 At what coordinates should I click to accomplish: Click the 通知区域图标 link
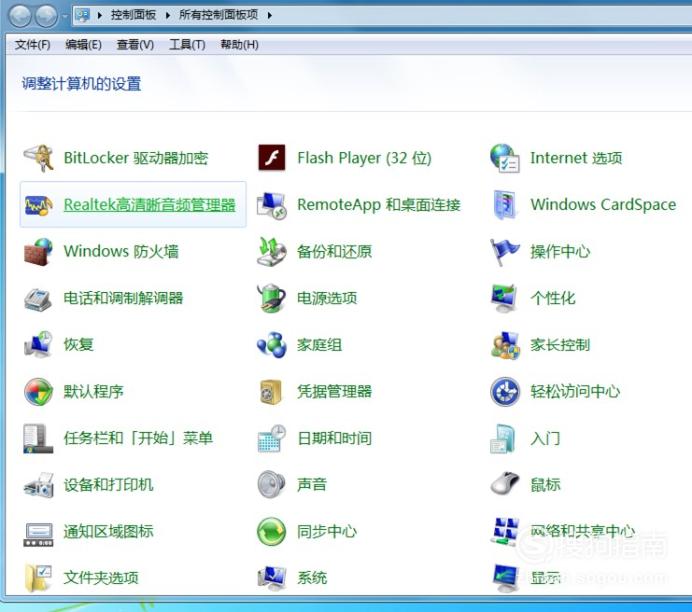(109, 531)
